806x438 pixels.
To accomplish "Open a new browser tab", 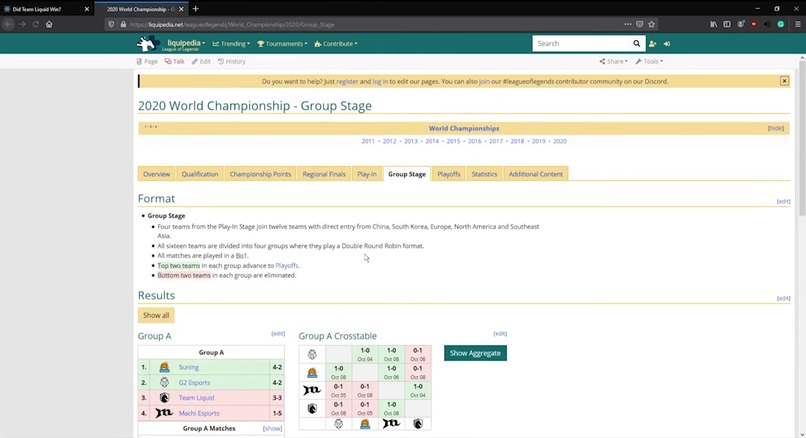I will (x=195, y=9).
